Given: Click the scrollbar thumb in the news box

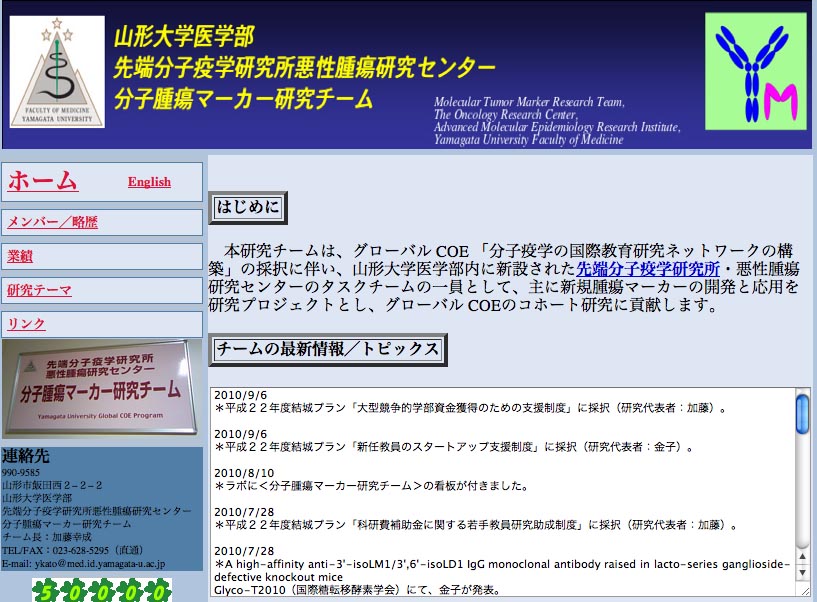Looking at the screenshot, I should point(802,414).
